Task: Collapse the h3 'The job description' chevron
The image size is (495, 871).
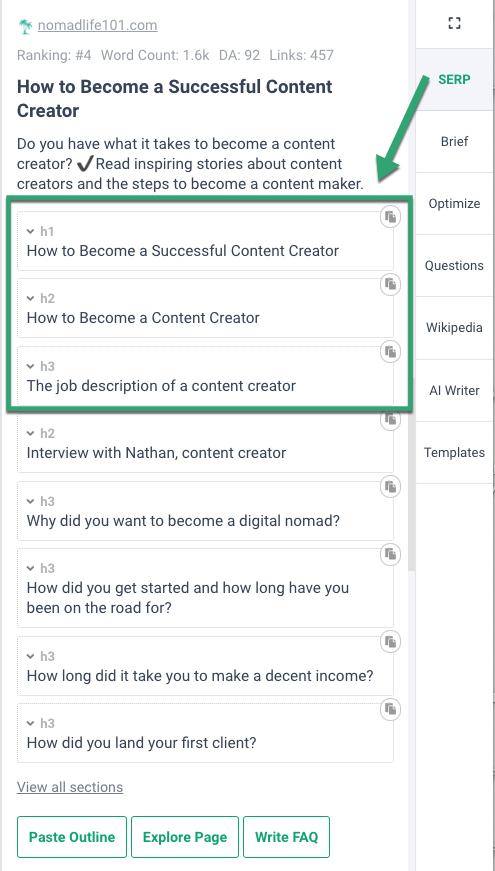Action: [x=31, y=366]
